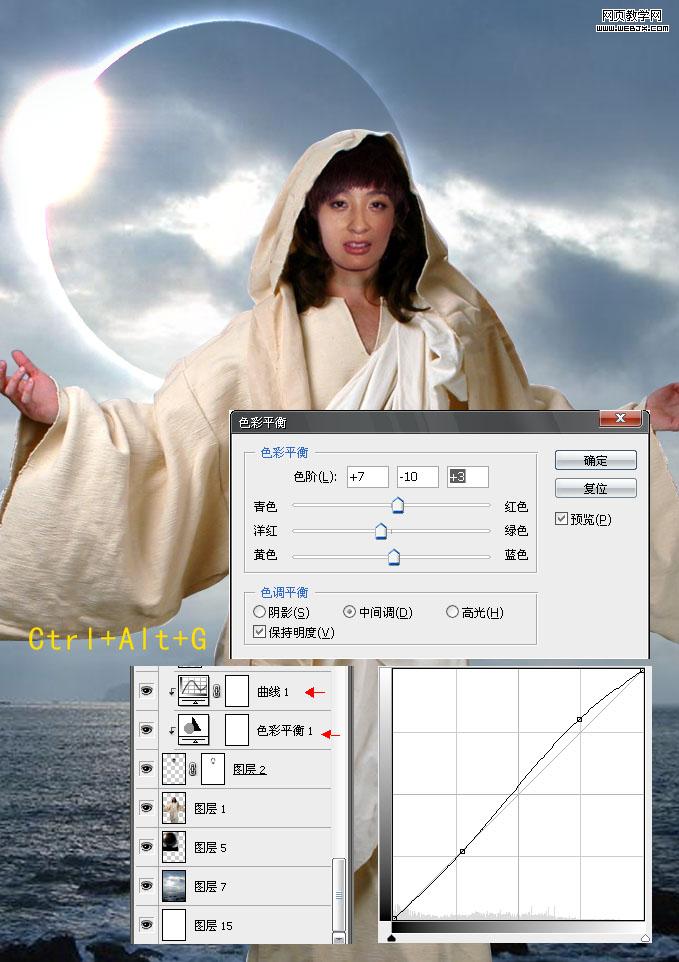
Task: Click the white point triangle under curves
Action: click(x=645, y=938)
